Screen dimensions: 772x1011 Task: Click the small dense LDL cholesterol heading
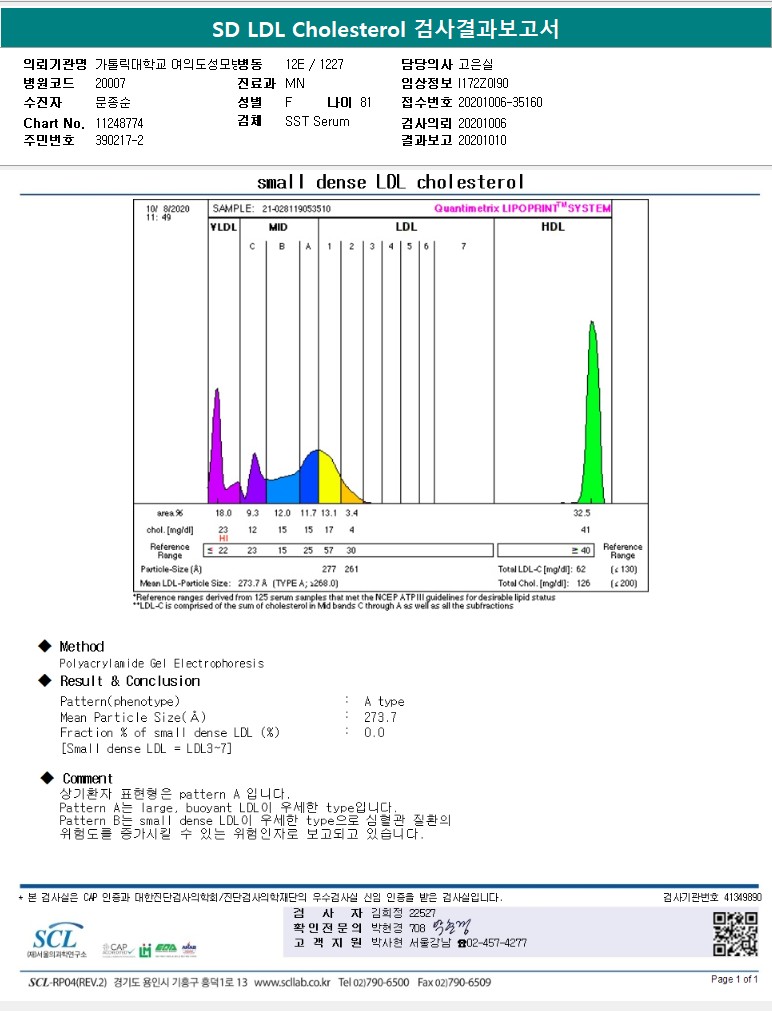click(x=390, y=182)
